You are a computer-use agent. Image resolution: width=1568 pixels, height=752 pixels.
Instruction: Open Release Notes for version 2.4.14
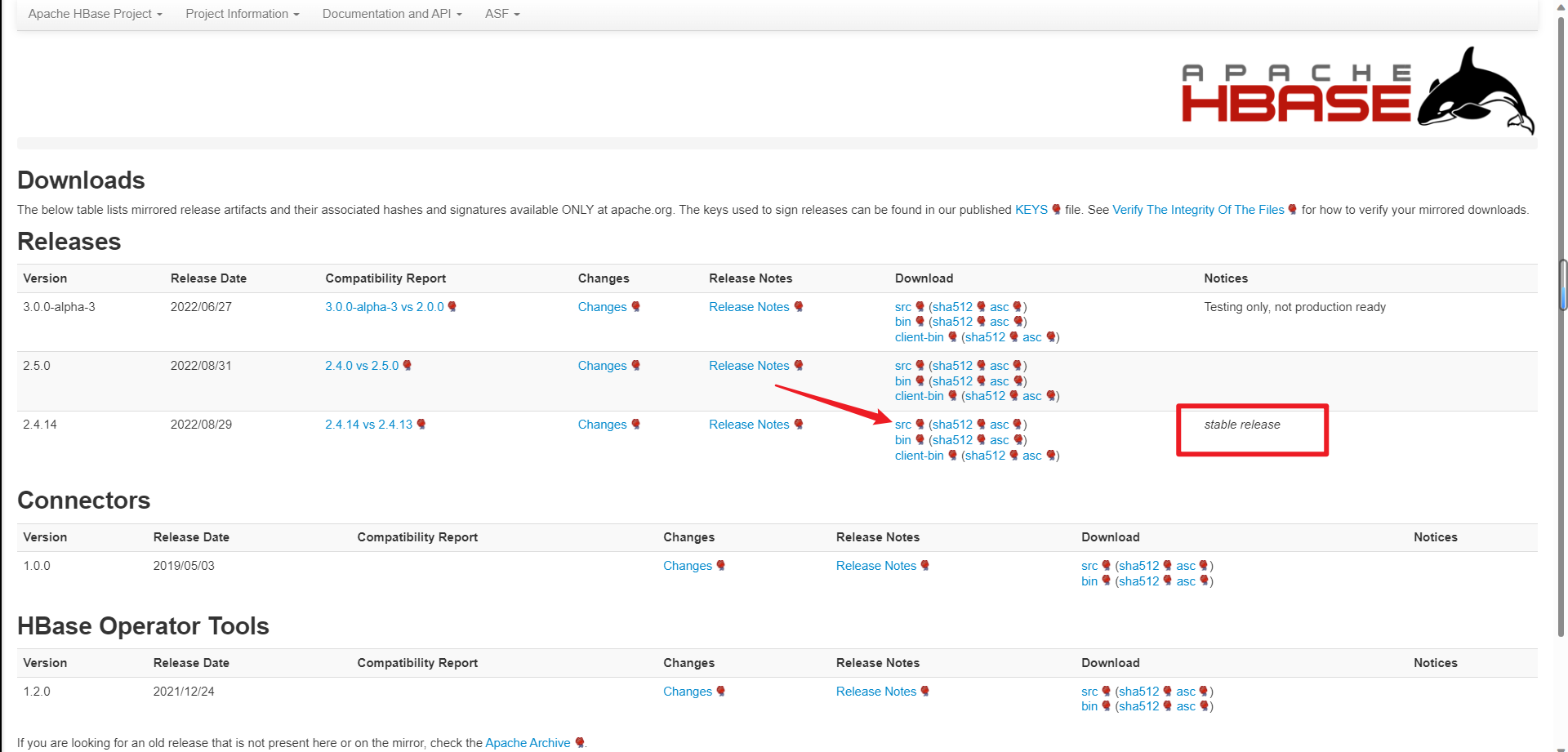tap(749, 425)
